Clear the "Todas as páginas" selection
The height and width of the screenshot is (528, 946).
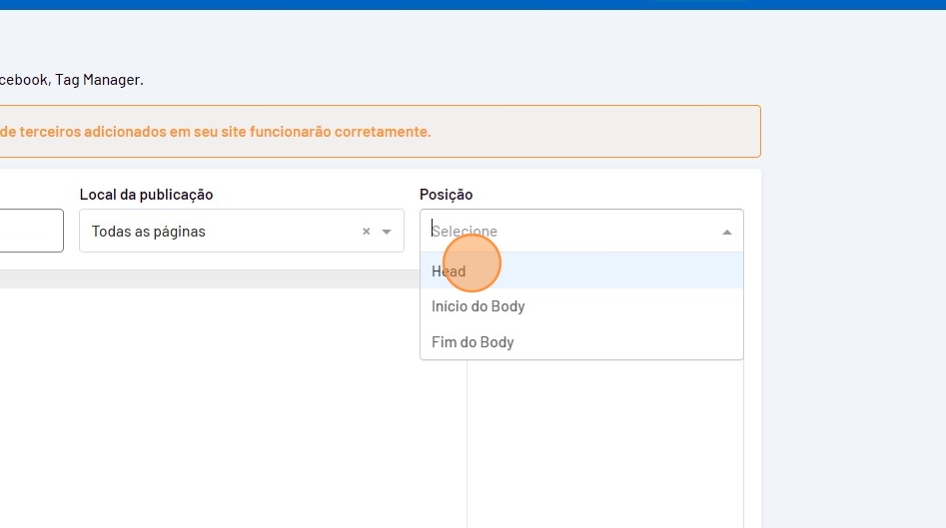click(x=366, y=231)
